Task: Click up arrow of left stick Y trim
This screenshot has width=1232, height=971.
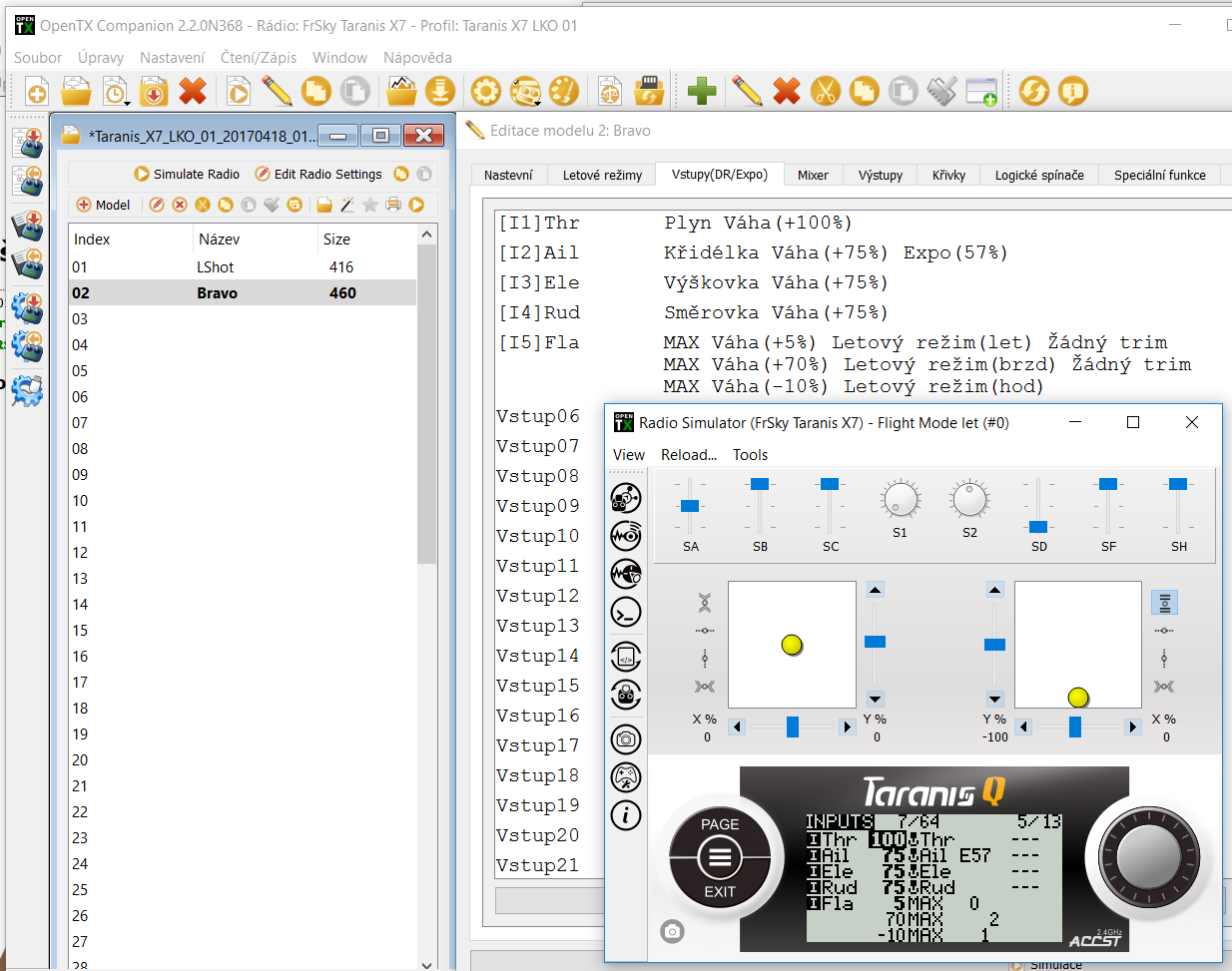Action: 876,590
